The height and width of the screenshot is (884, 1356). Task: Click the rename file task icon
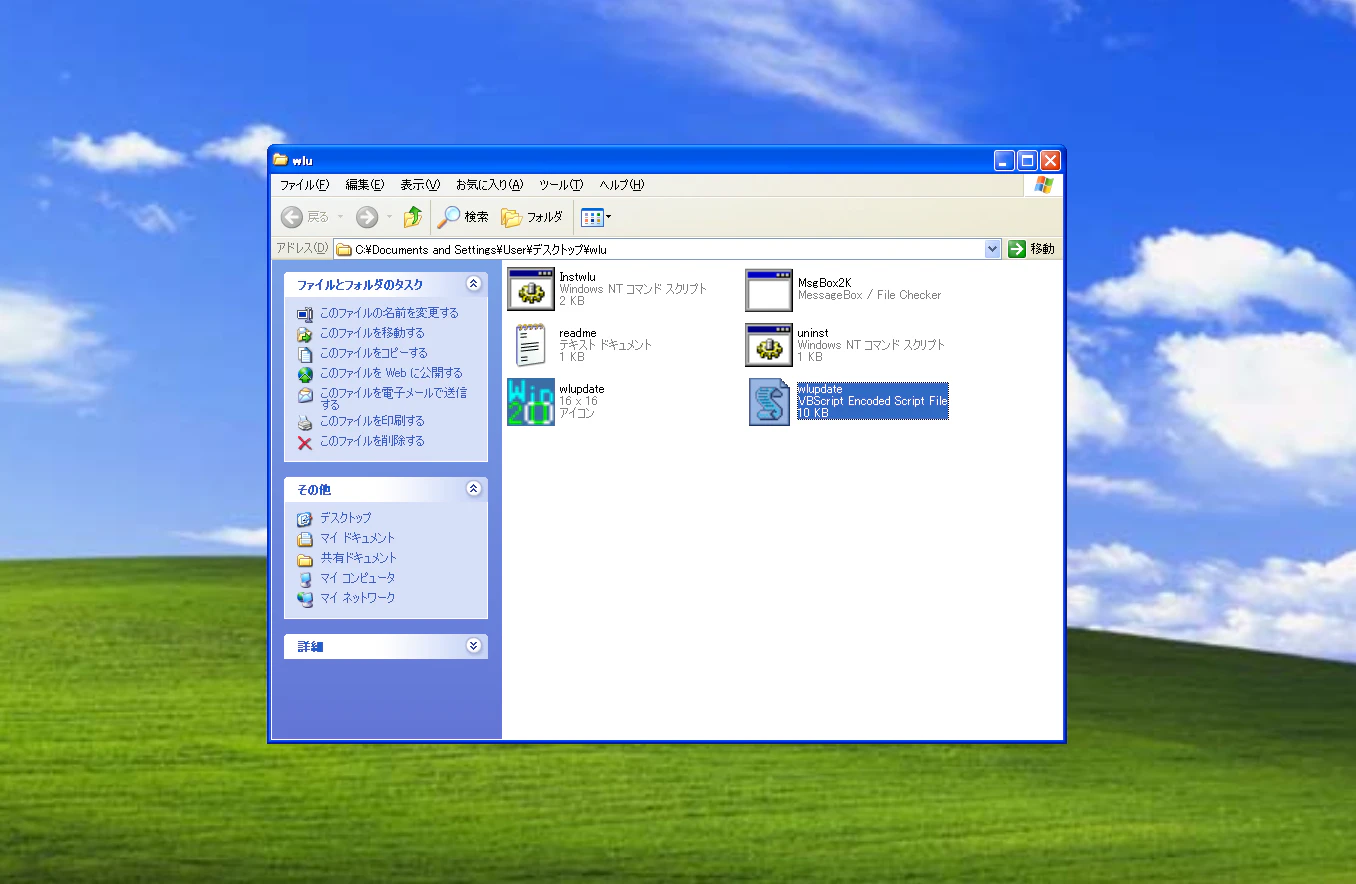(305, 313)
